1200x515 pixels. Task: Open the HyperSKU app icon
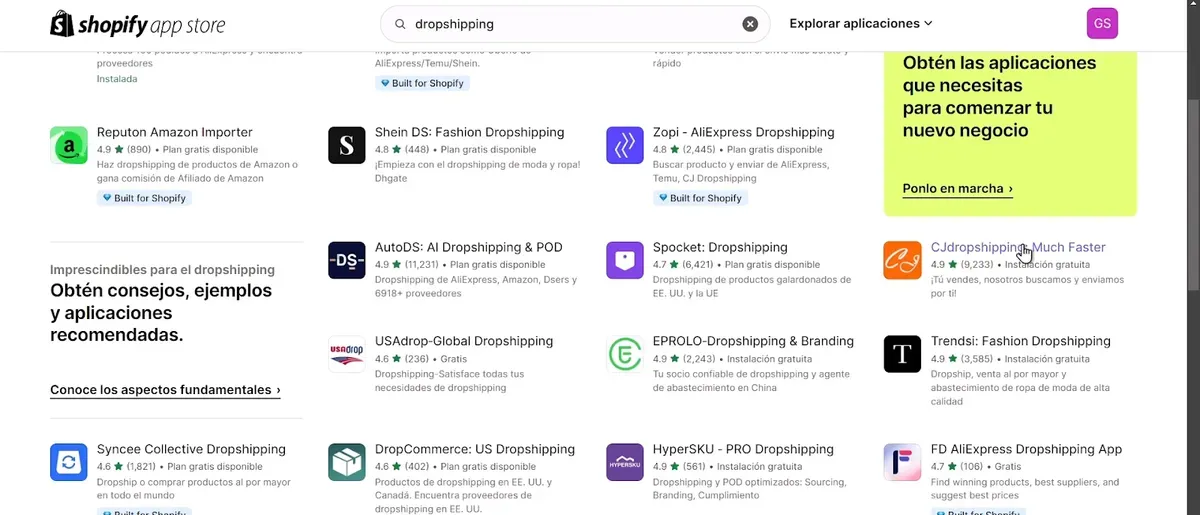click(x=625, y=462)
